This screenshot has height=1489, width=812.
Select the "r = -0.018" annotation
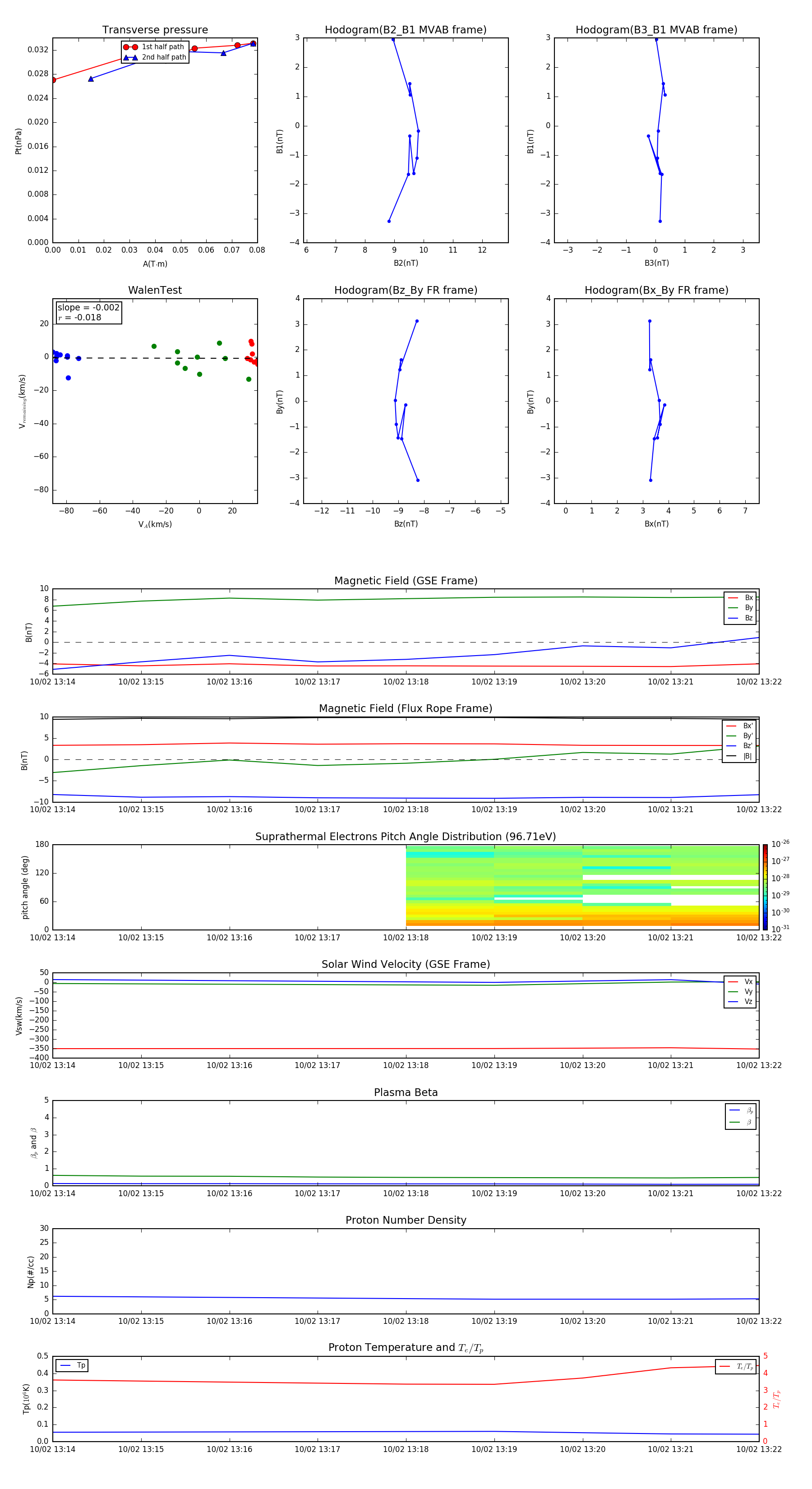pos(80,317)
